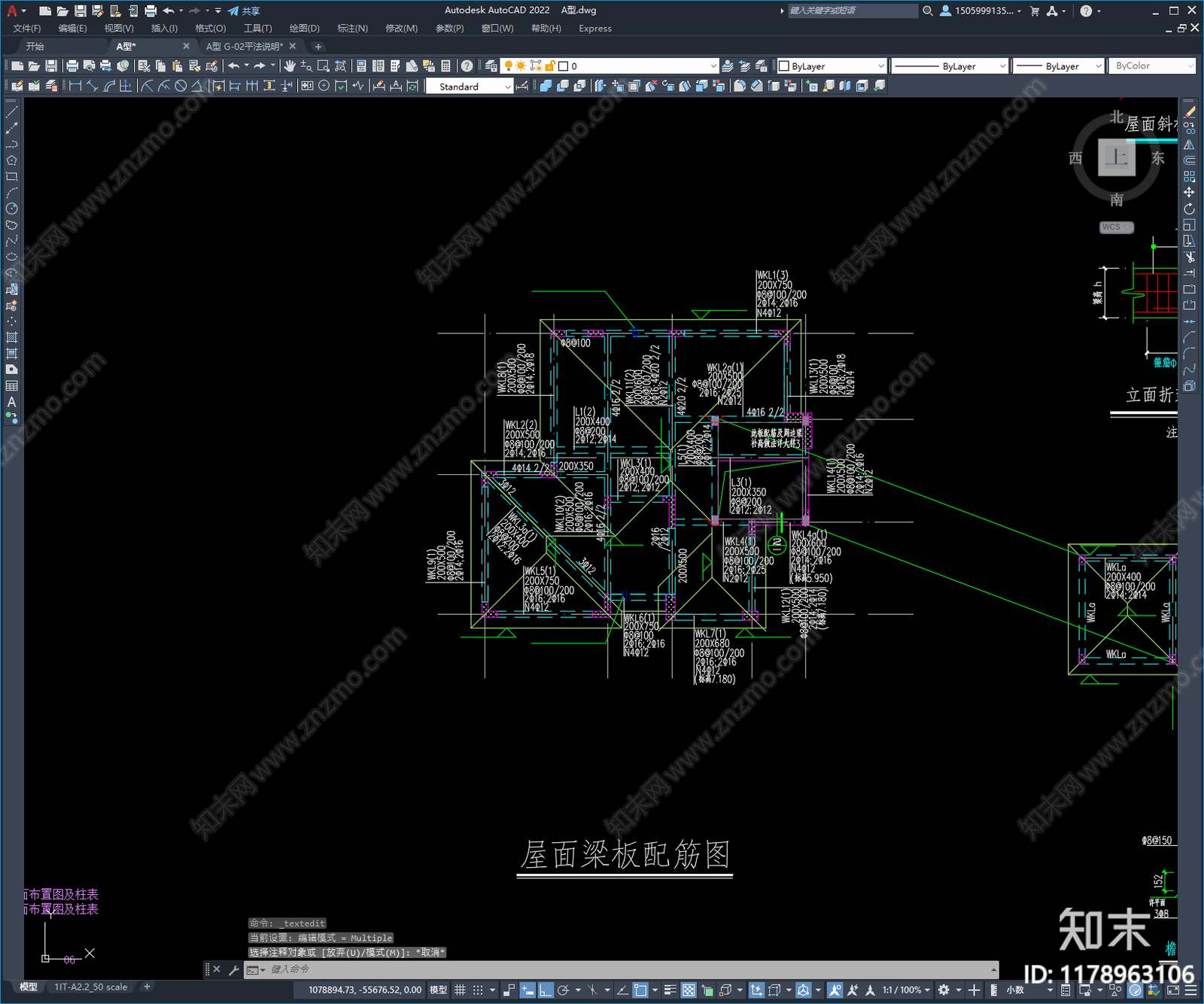Select the Multiline Text tool
Viewport: 1204px width, 1004px height.
click(11, 402)
